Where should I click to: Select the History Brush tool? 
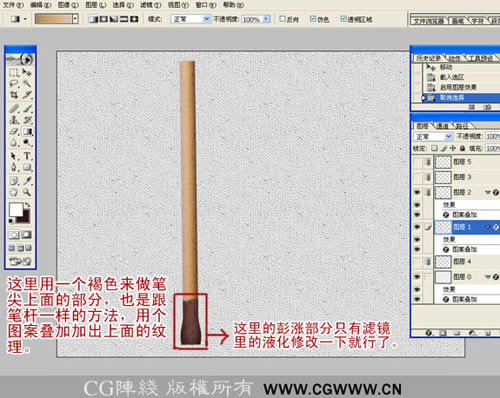[x=27, y=120]
